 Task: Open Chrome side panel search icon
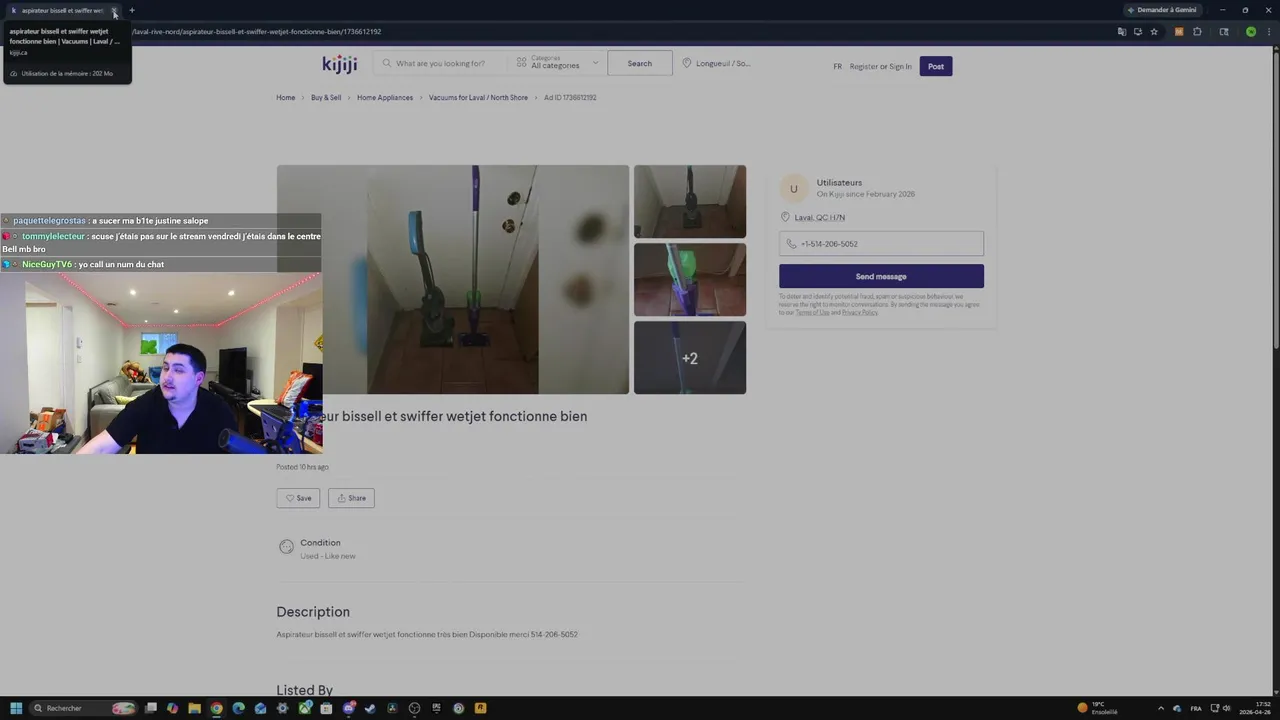1224,32
